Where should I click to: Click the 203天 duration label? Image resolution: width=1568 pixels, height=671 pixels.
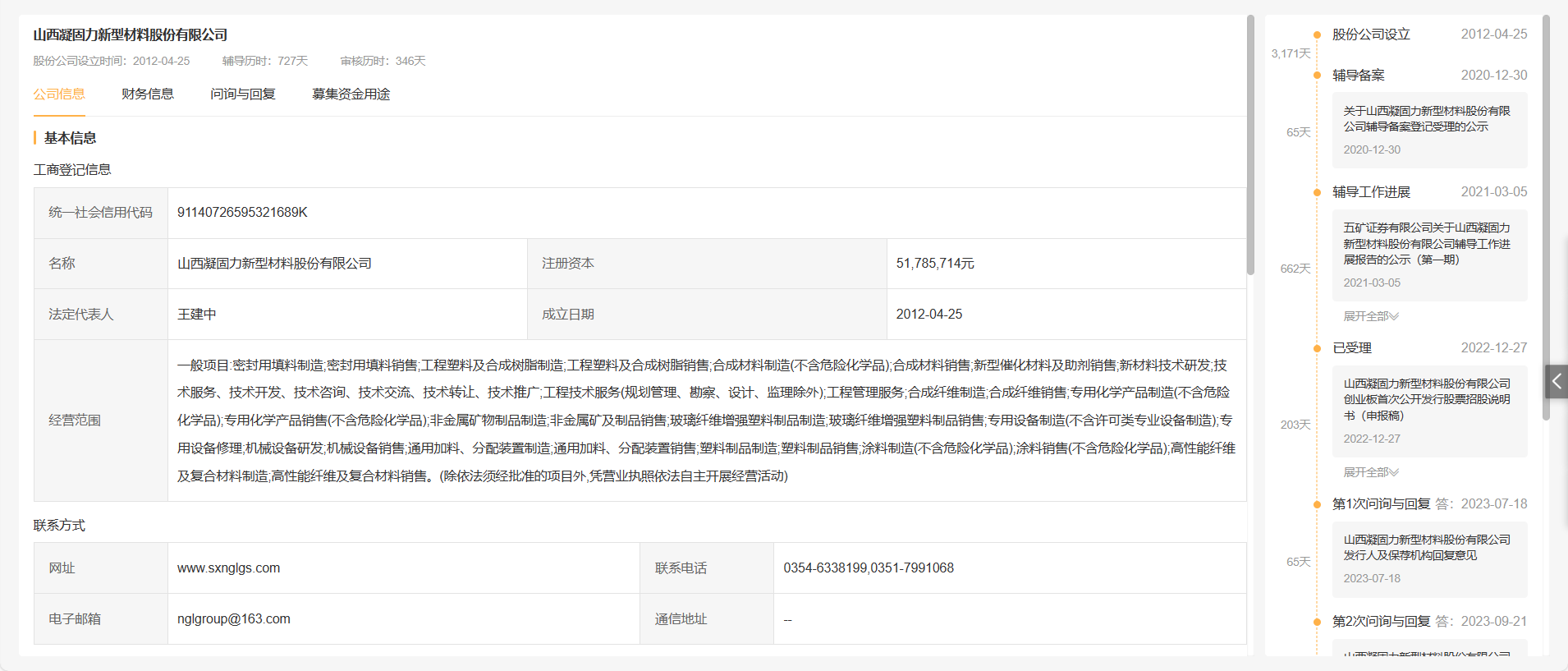point(1295,425)
